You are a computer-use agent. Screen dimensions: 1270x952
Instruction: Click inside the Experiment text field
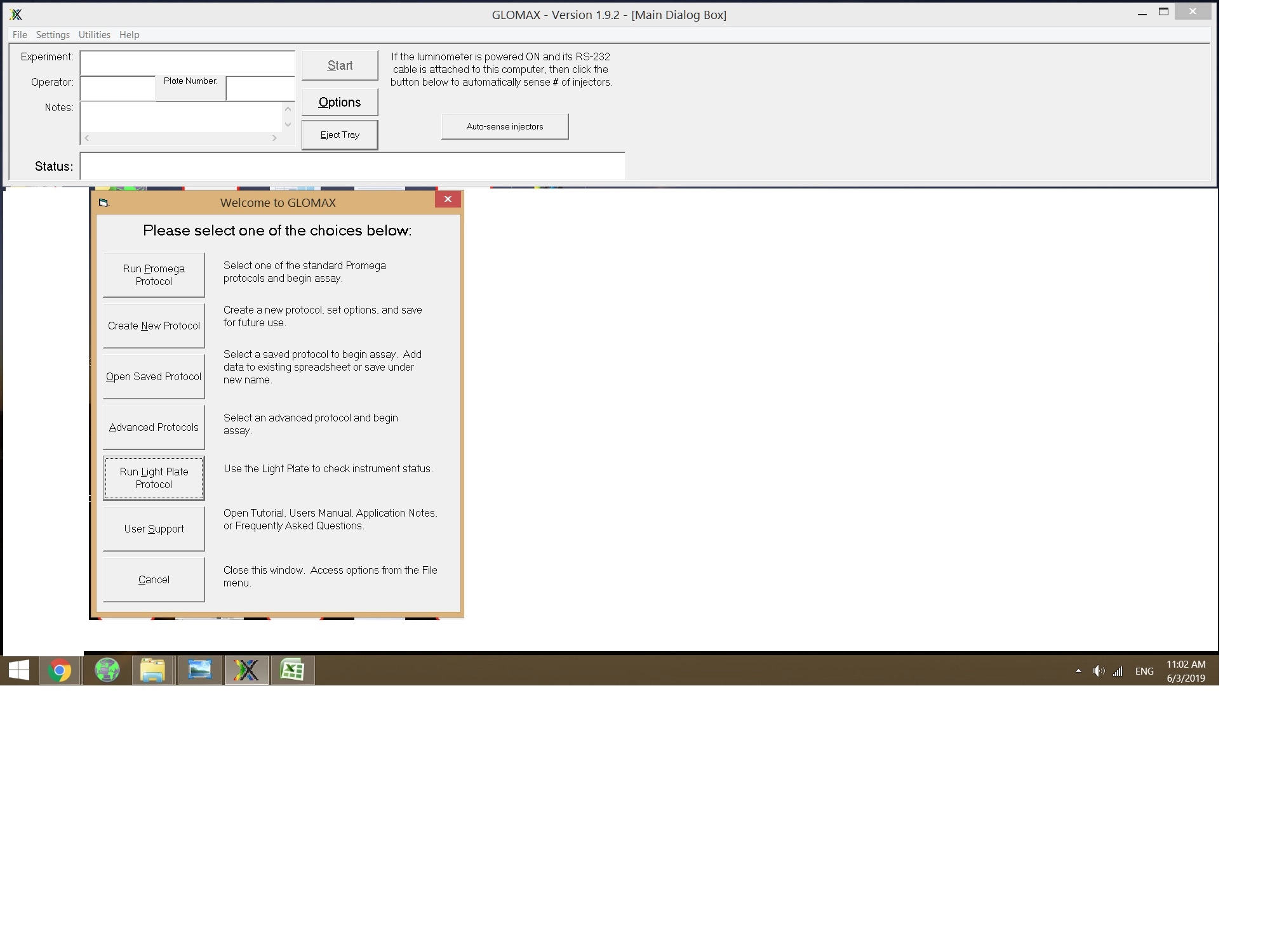pyautogui.click(x=187, y=62)
